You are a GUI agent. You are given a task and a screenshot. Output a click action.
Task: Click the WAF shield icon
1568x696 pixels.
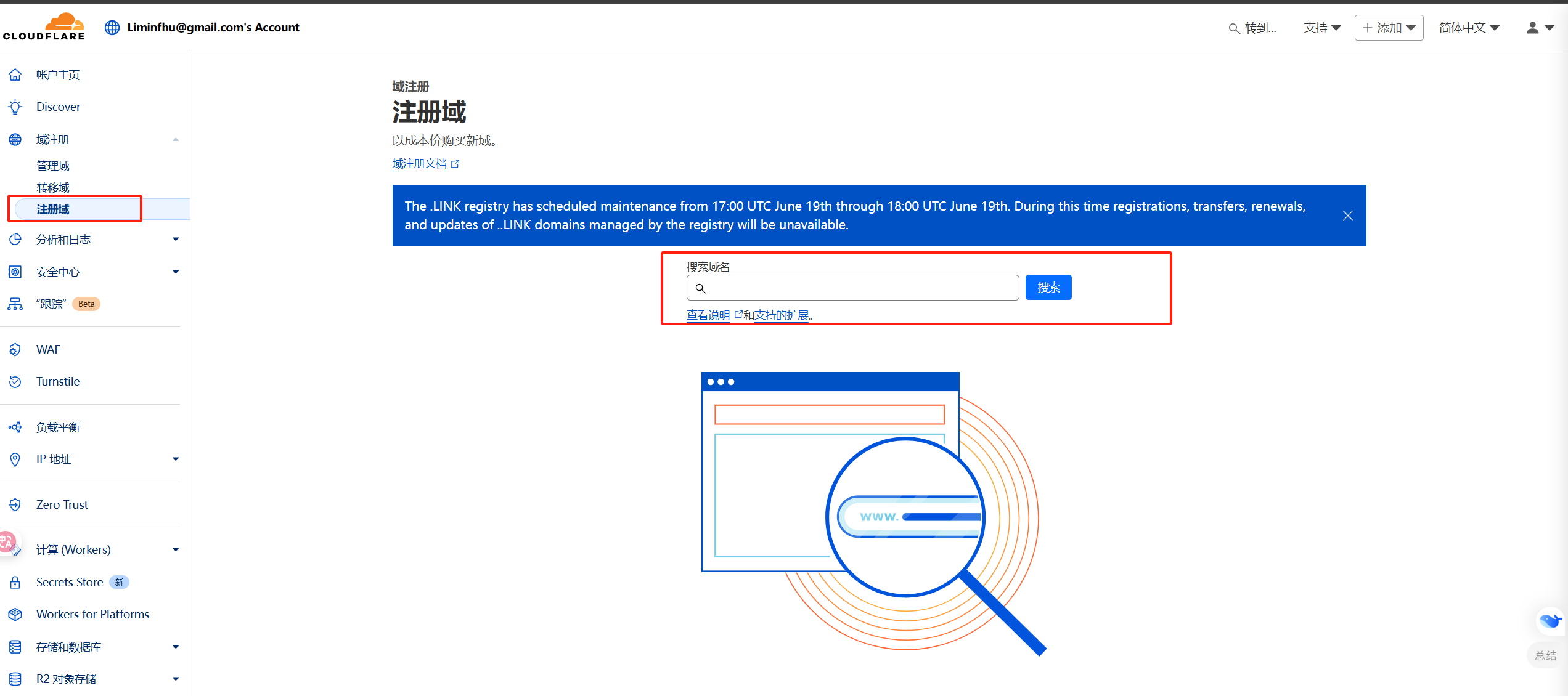[x=15, y=350]
